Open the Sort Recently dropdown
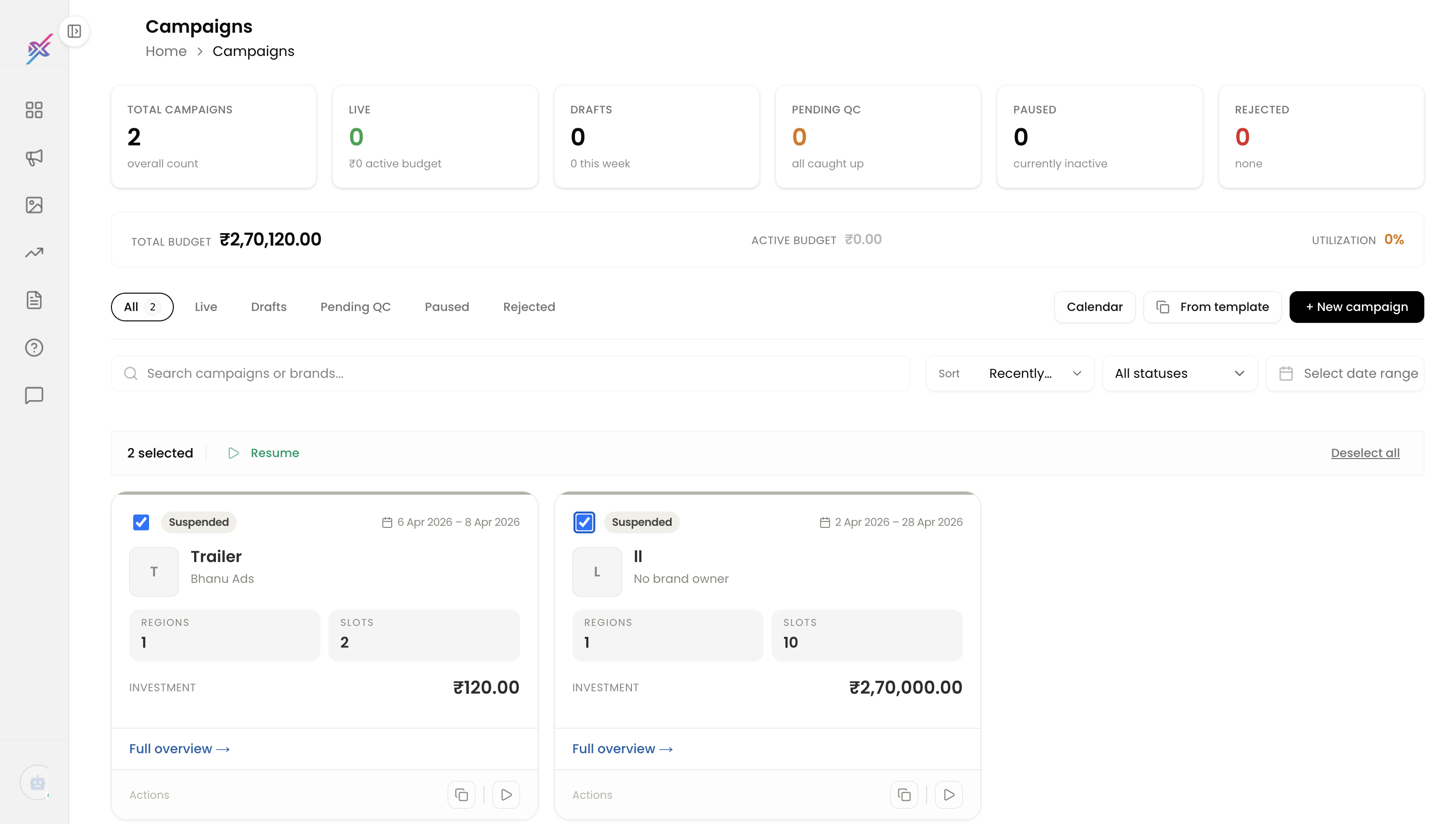Viewport: 1456px width, 824px height. point(1009,373)
